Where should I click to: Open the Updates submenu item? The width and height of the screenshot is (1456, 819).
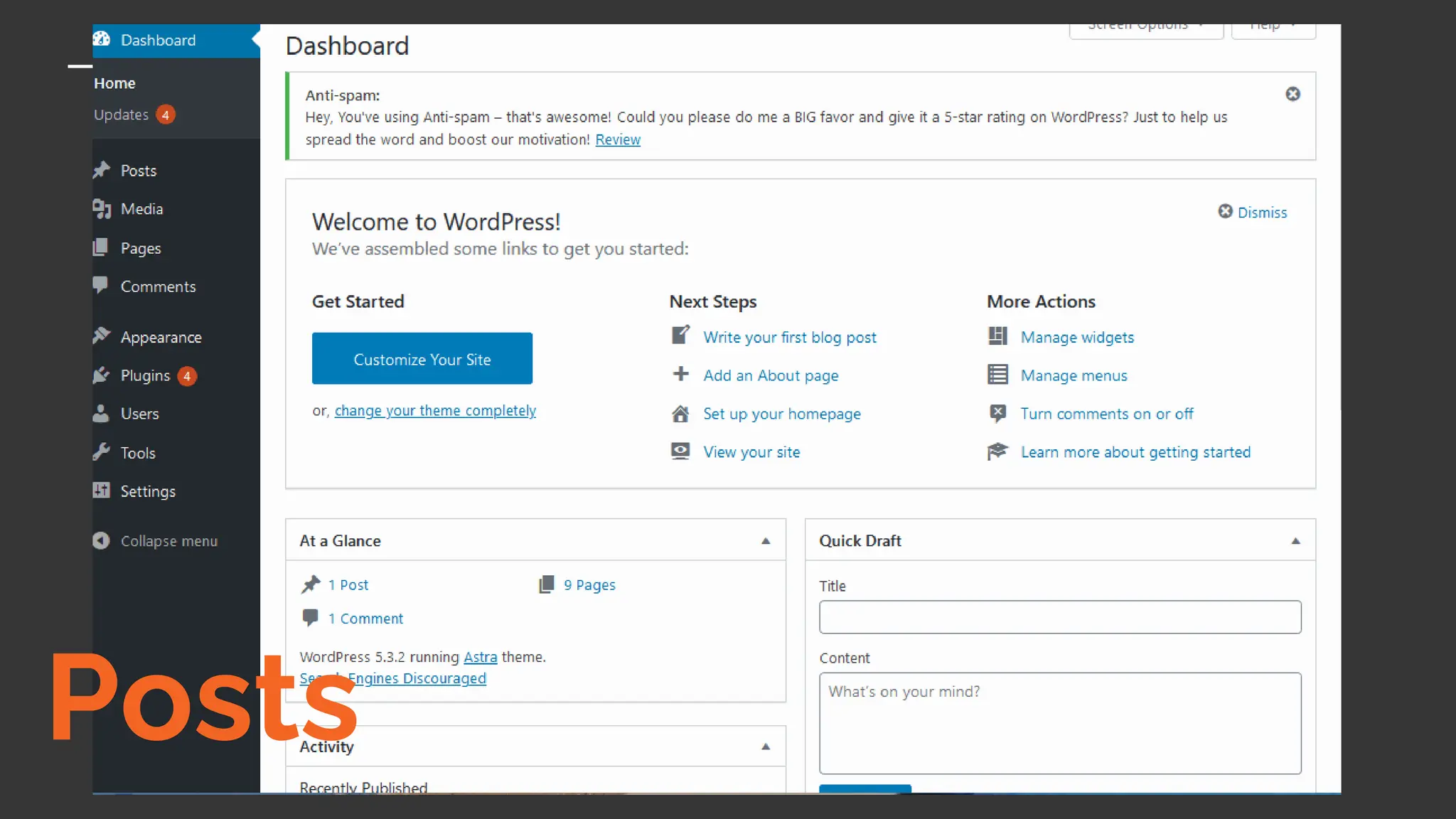(122, 114)
